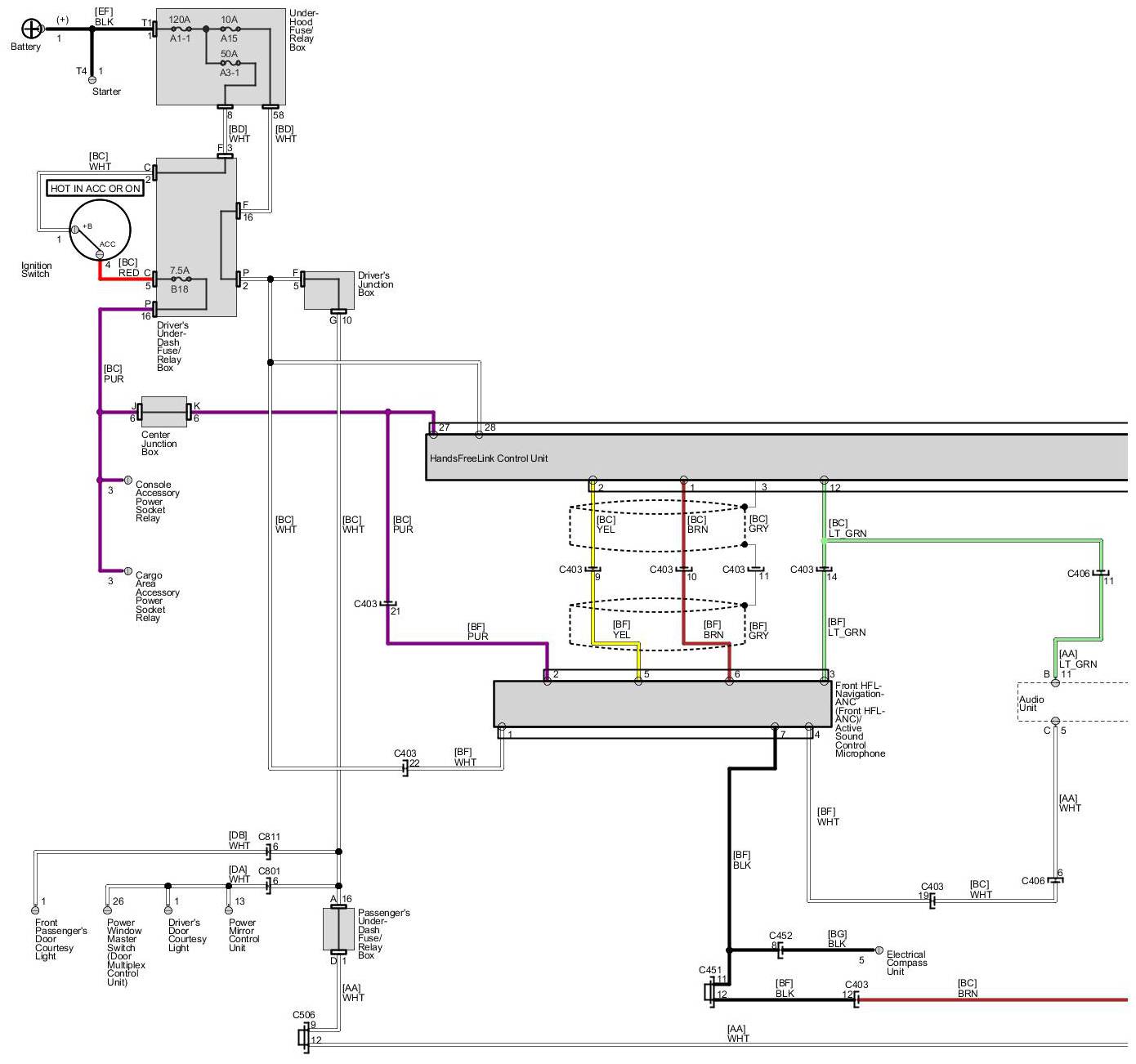The image size is (1136, 1064).
Task: Select the 7.5A B18 fuse symbol
Action: [x=180, y=279]
